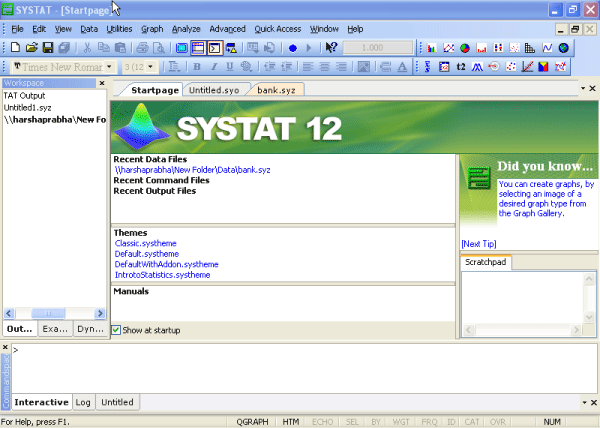The image size is (600, 428).
Task: Open the font name dropdown
Action: (x=109, y=67)
